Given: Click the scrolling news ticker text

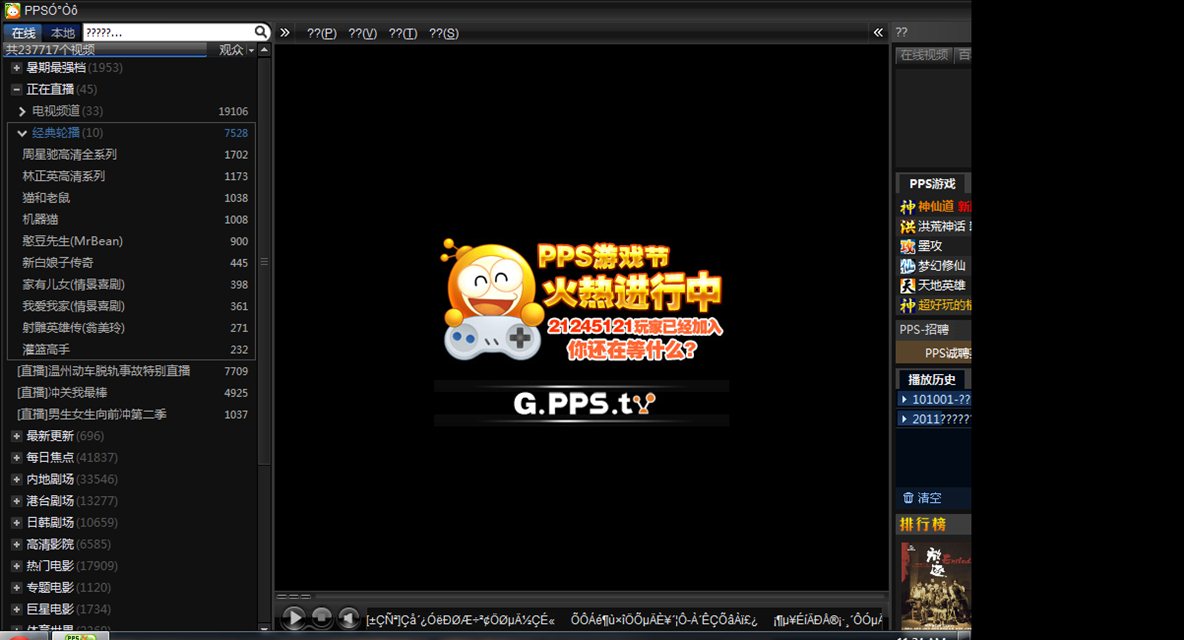Looking at the screenshot, I should (x=624, y=620).
